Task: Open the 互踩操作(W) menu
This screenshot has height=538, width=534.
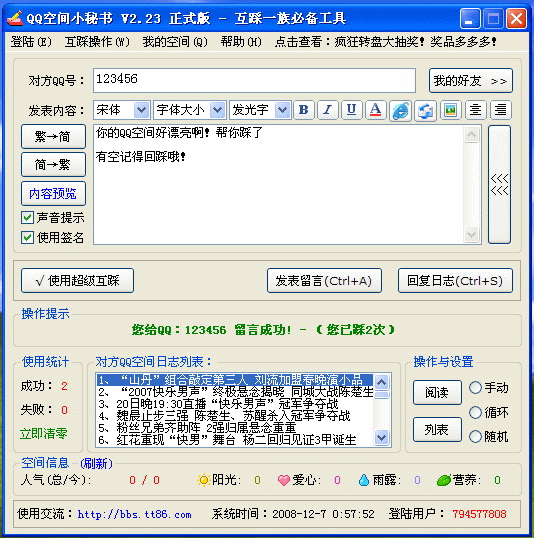Action: 97,42
